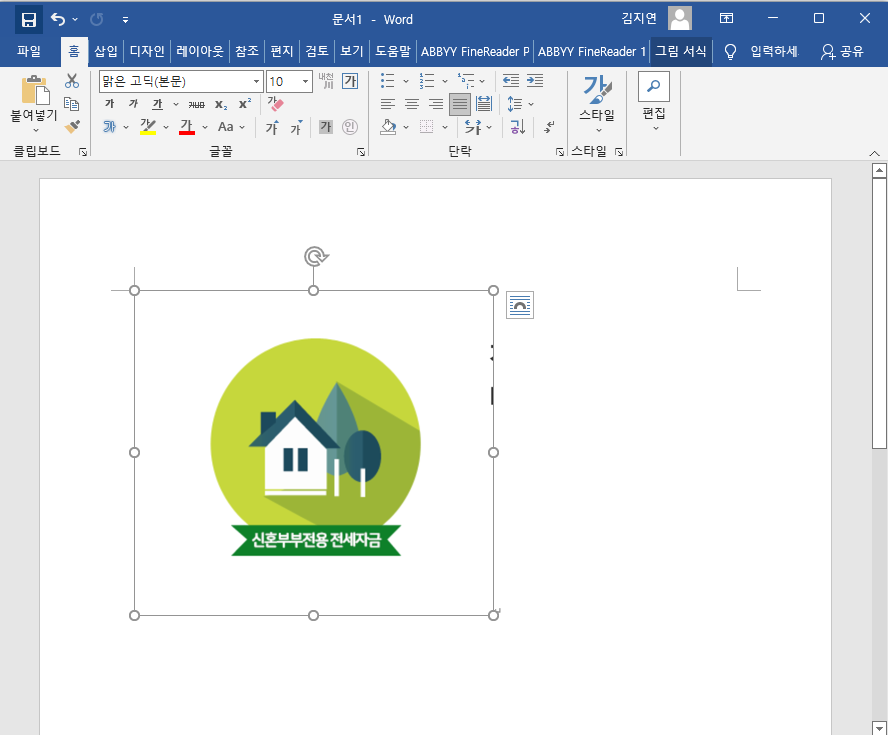Toggle strikethrough formatting
888x735 pixels.
(x=197, y=104)
